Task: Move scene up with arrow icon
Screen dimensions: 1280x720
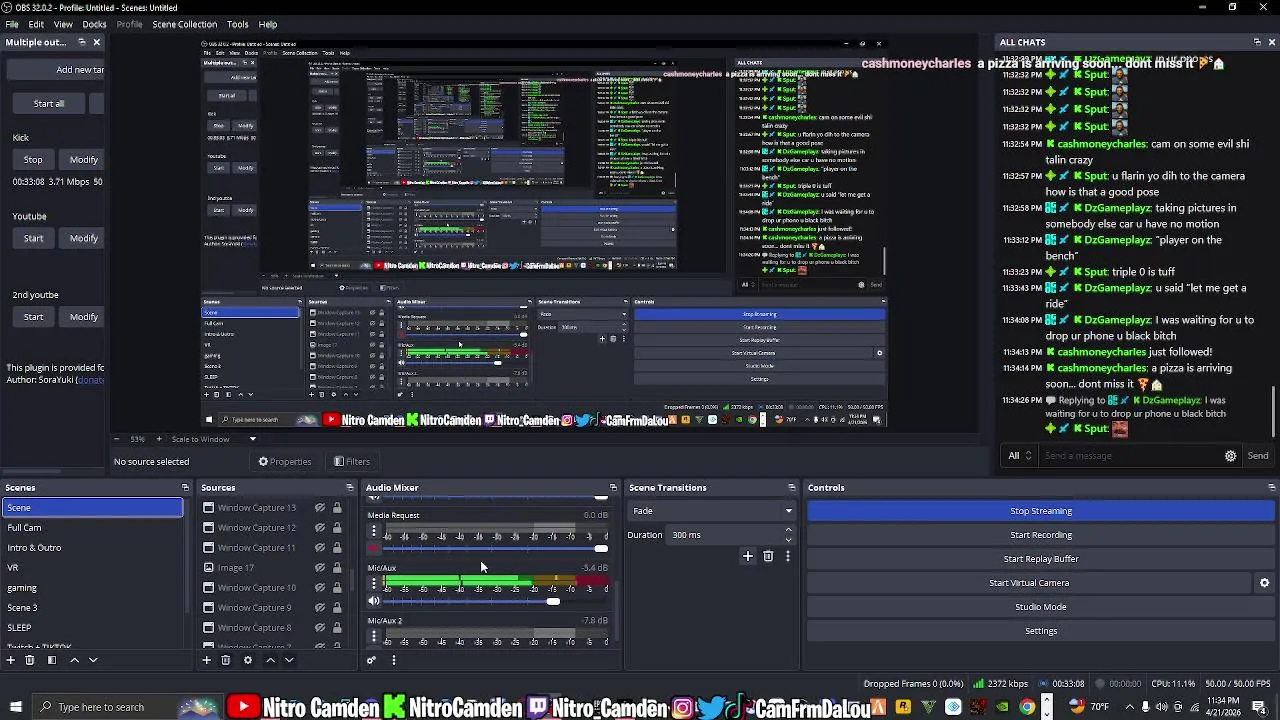Action: [74, 660]
